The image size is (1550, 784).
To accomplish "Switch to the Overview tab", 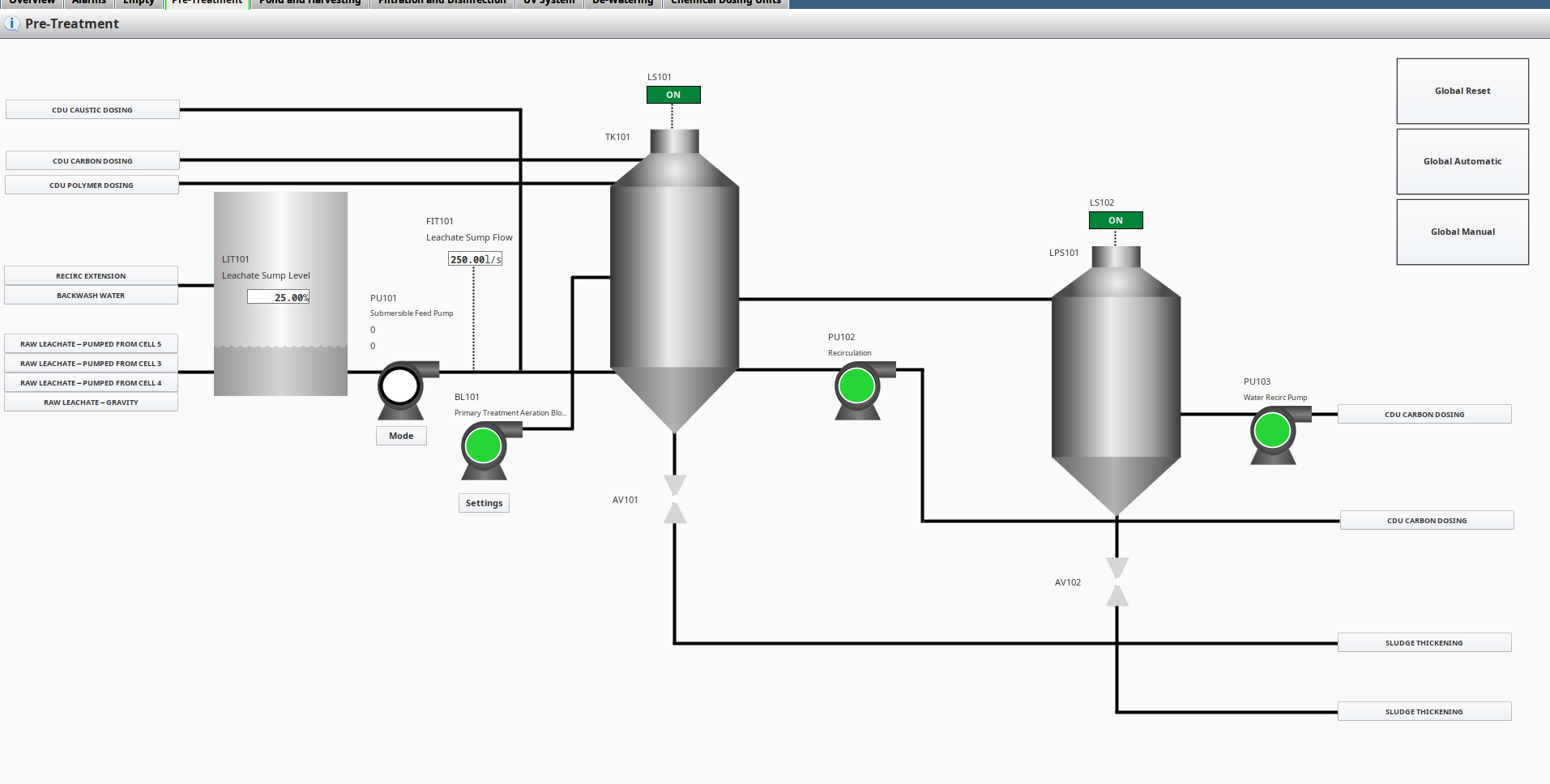I will [32, 2].
